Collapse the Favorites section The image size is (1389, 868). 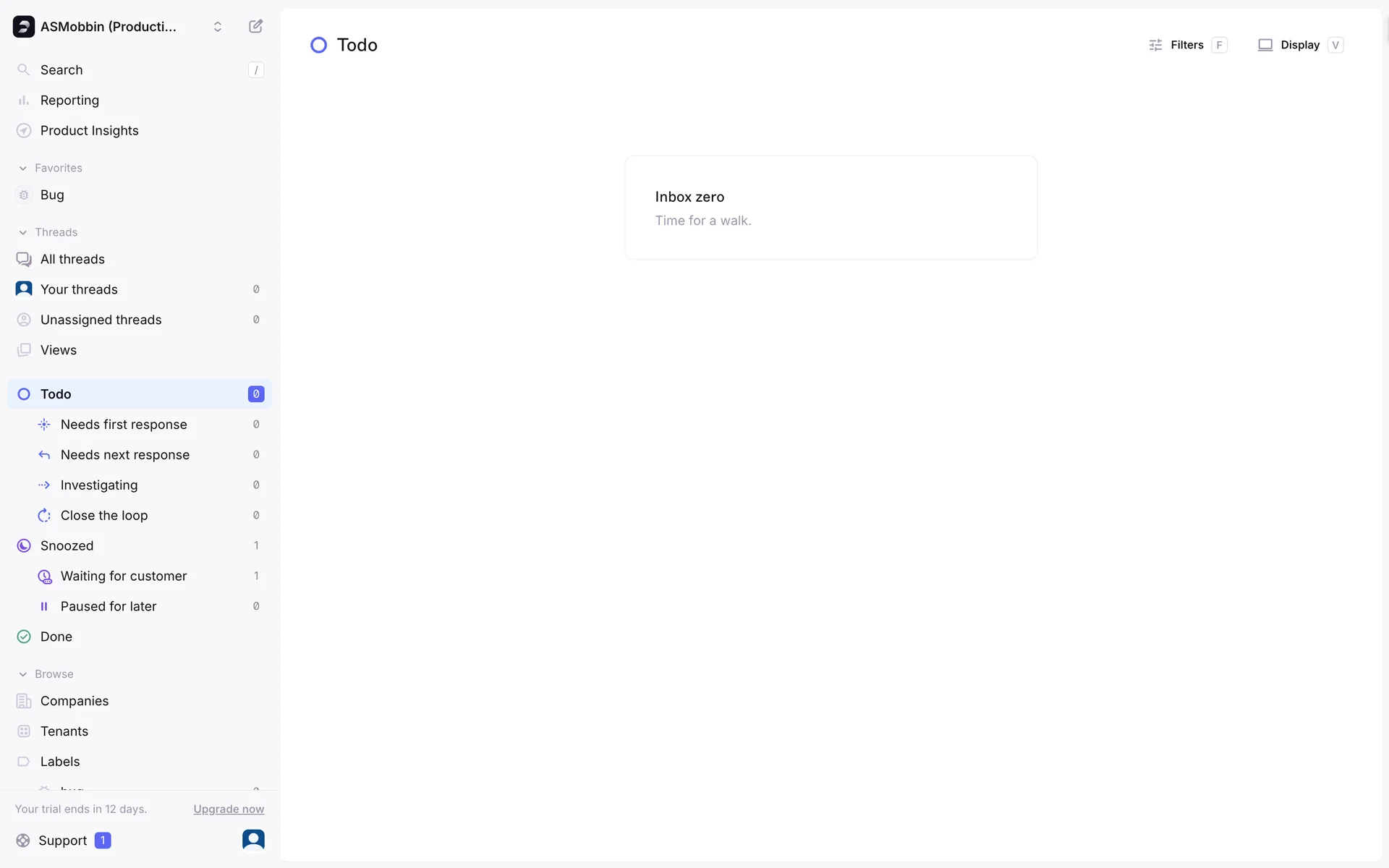23,168
